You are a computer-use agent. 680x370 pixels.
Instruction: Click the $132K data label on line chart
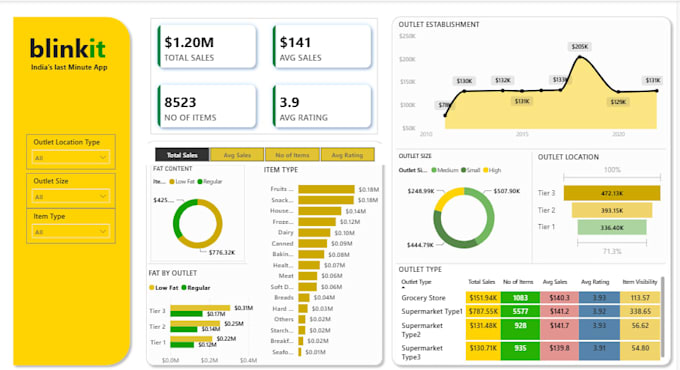[x=503, y=80]
